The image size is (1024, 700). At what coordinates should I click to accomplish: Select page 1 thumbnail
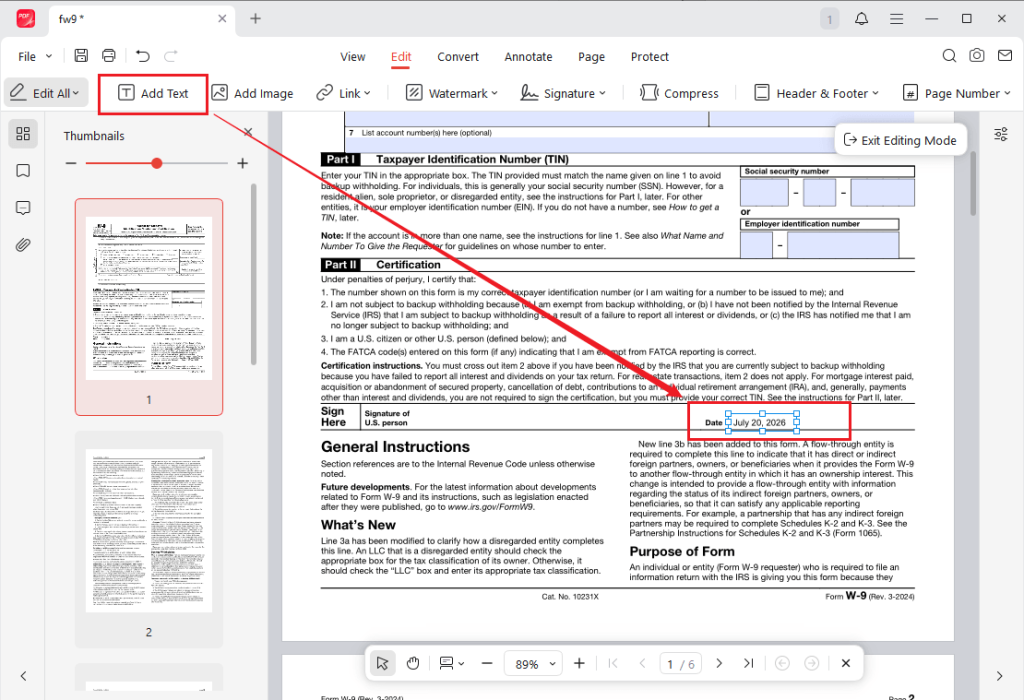[x=149, y=306]
